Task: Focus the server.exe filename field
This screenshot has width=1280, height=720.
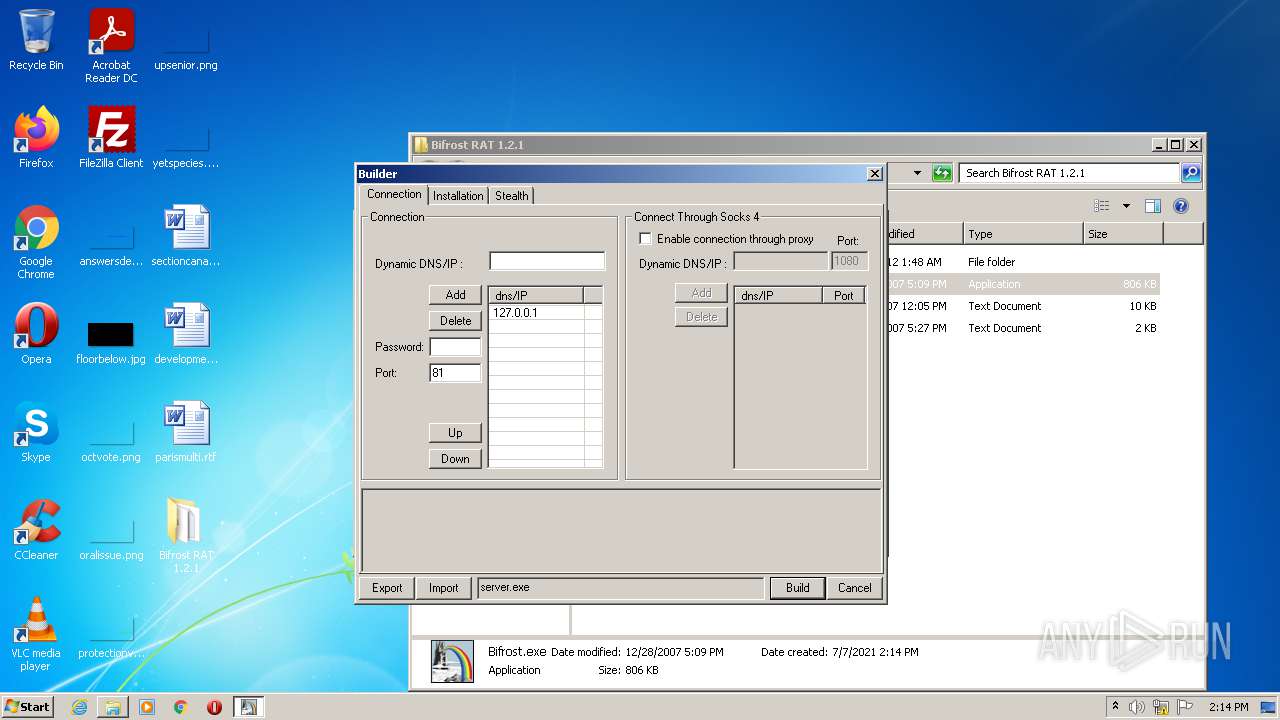Action: (x=620, y=587)
